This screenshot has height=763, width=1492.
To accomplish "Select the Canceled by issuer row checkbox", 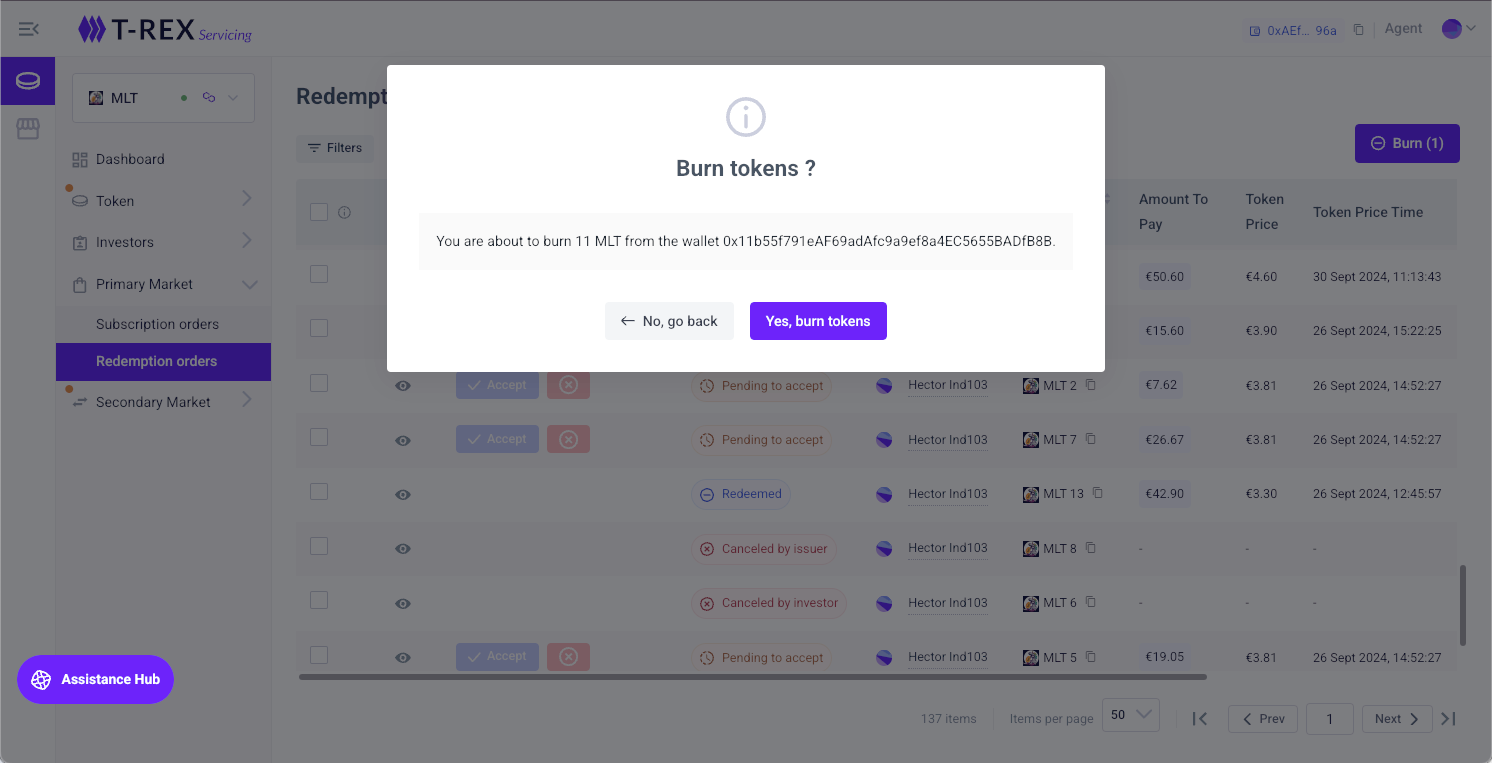I will coord(319,546).
